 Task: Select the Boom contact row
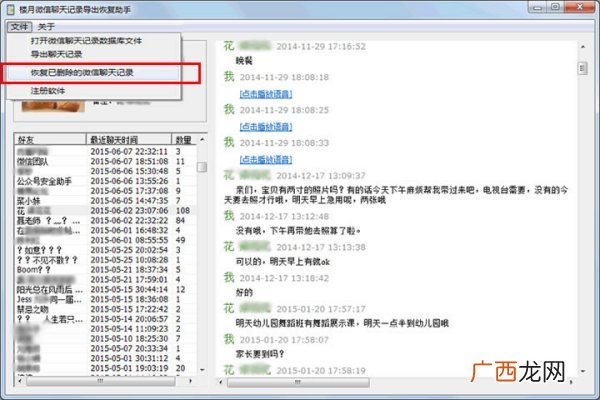tap(106, 270)
